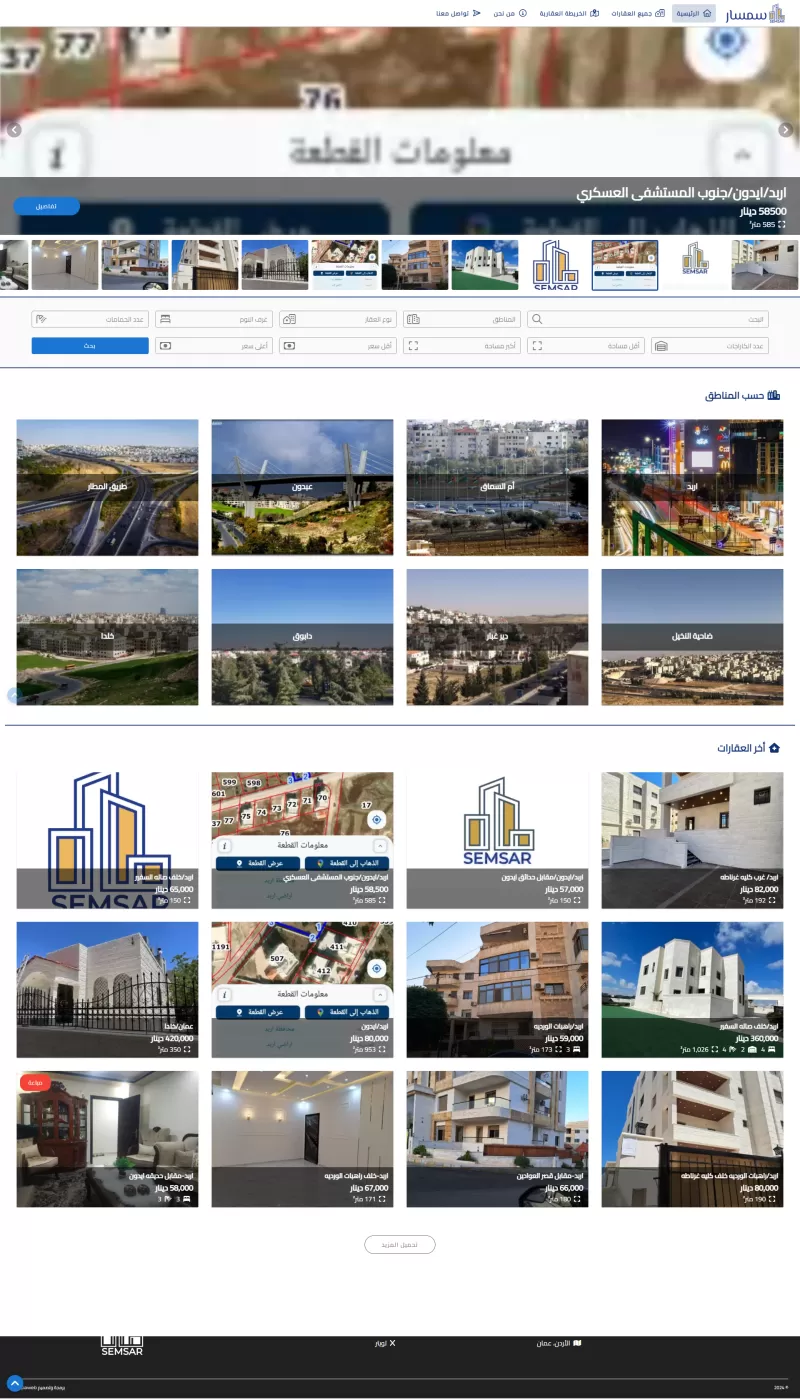This screenshot has height=1400, width=800.
Task: Click the red badge on the 58,000 listing
Action: (x=36, y=1082)
